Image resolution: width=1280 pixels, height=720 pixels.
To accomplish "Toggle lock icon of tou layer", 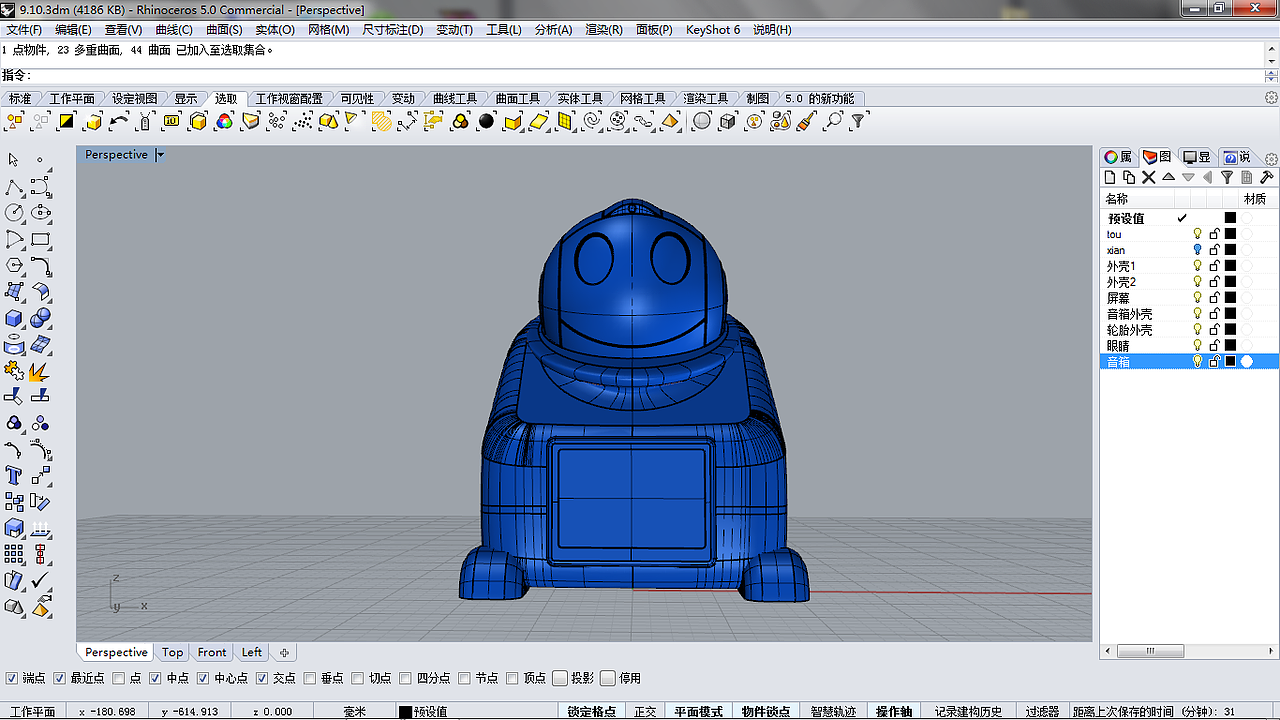I will tap(1214, 234).
